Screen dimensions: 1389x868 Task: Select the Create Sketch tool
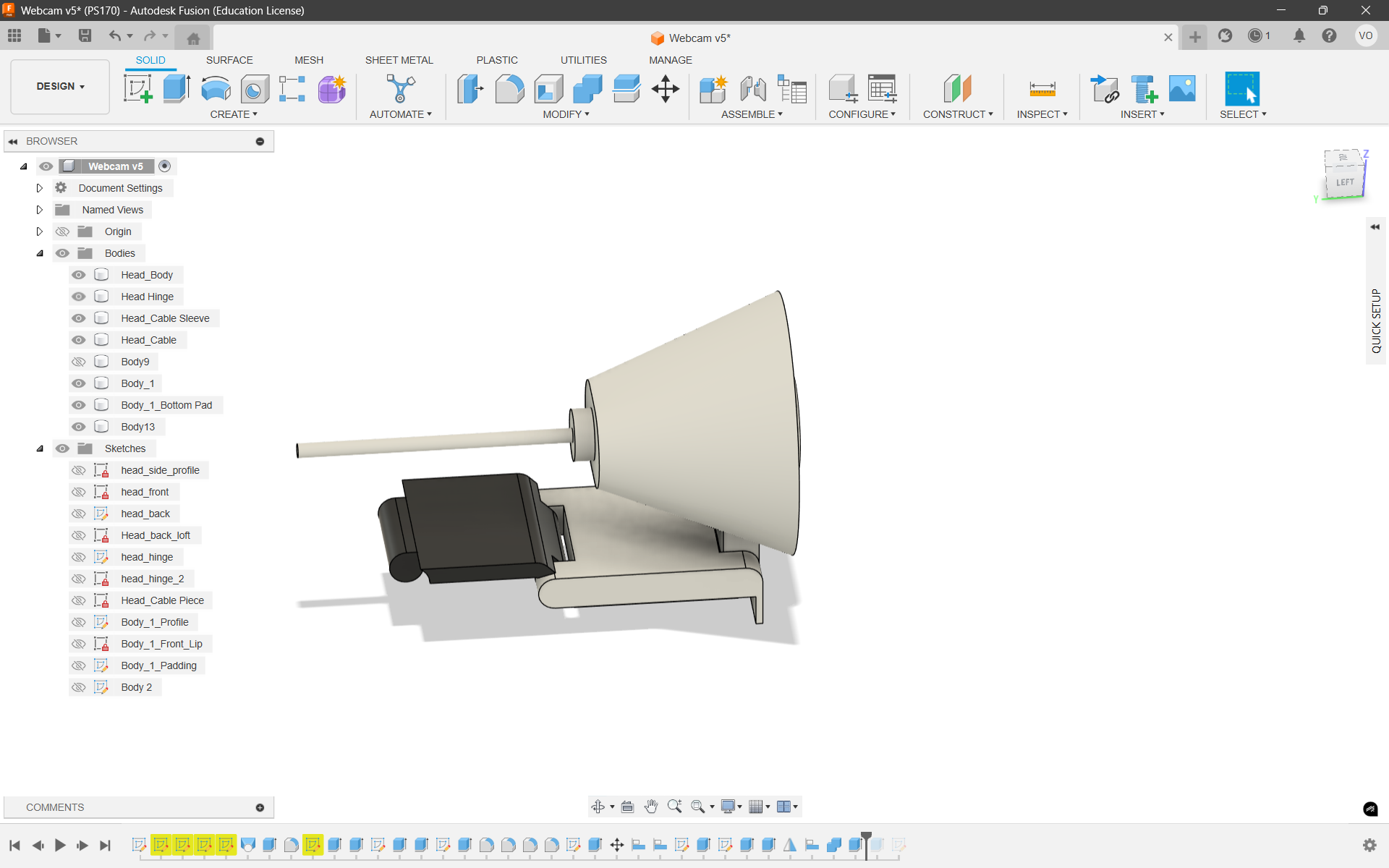click(x=137, y=89)
